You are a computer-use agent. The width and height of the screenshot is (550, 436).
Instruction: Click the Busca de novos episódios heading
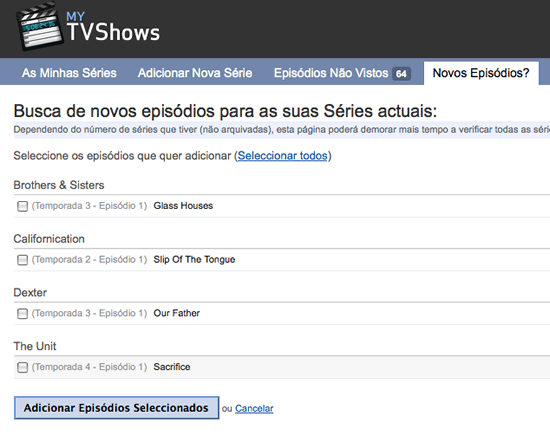225,111
